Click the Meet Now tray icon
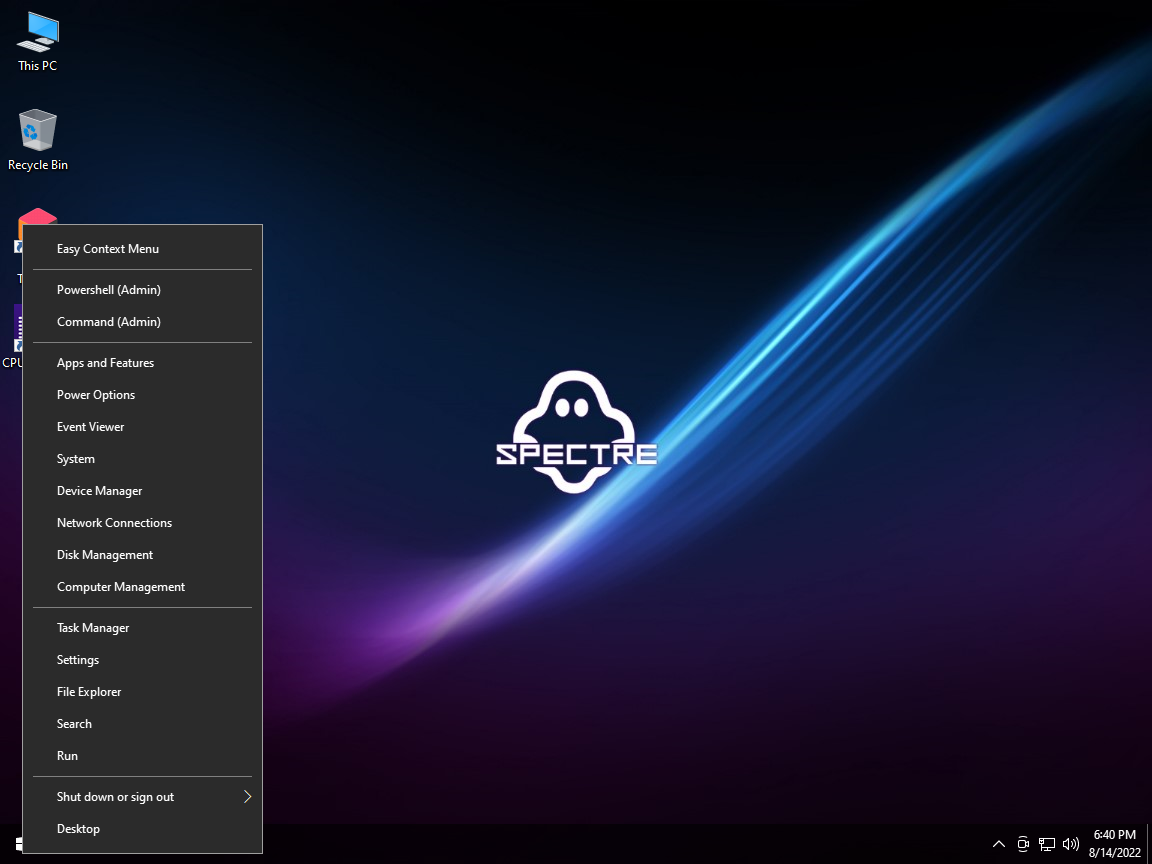Screen dimensions: 1152x864 (1023, 844)
